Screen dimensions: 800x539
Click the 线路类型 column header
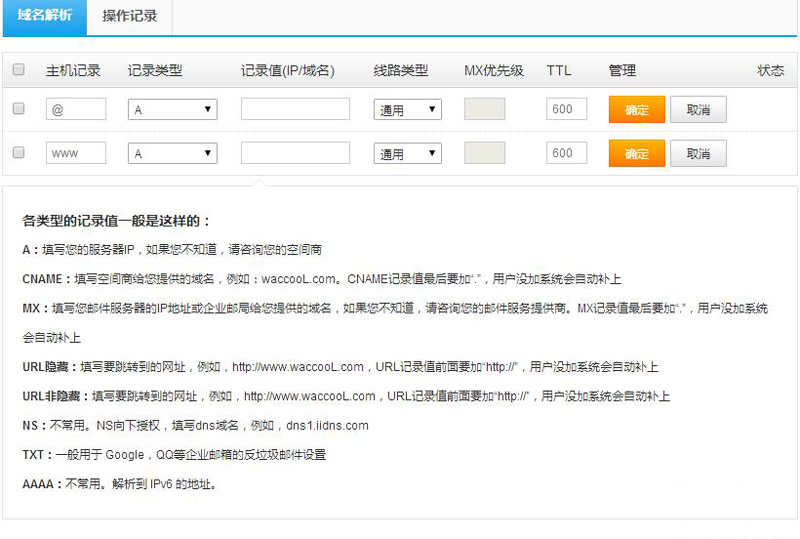tap(401, 70)
